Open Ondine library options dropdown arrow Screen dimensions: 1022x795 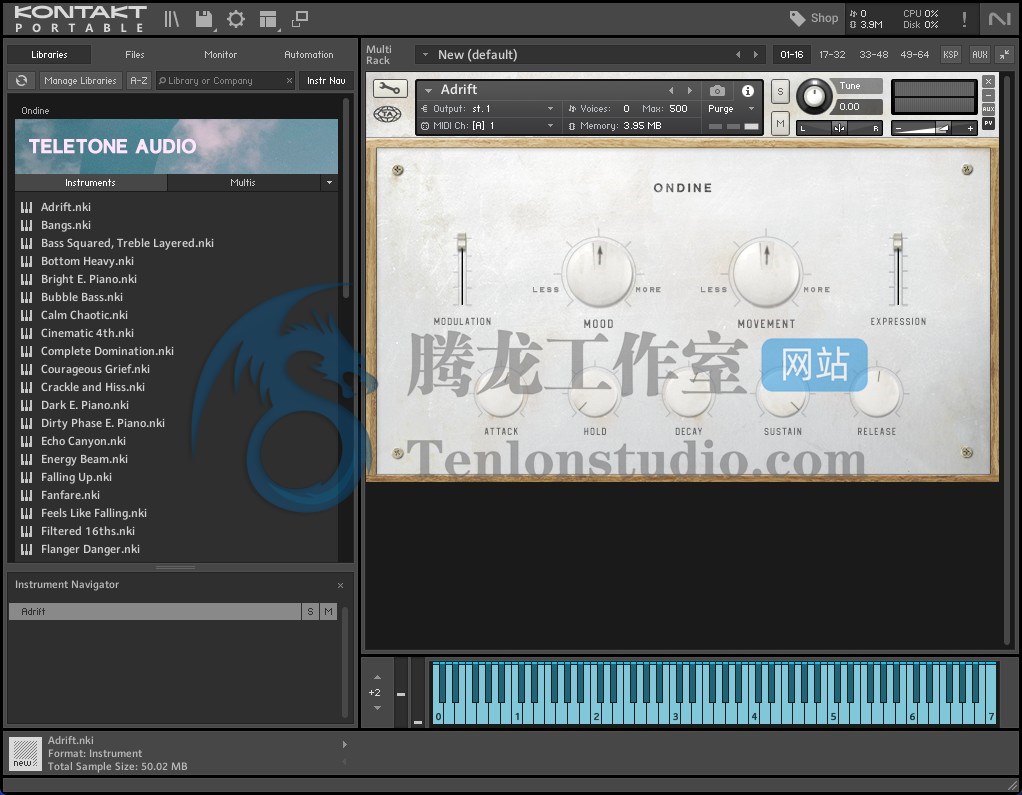point(329,182)
